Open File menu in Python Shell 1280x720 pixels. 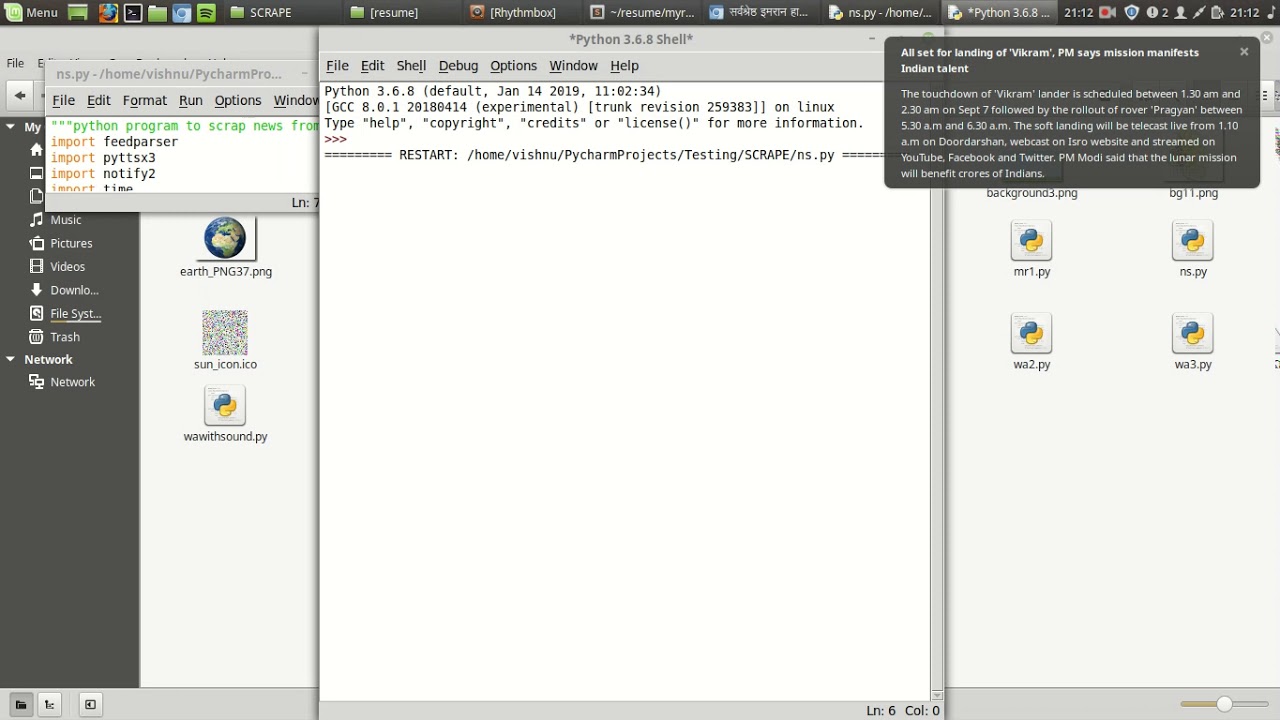(337, 65)
